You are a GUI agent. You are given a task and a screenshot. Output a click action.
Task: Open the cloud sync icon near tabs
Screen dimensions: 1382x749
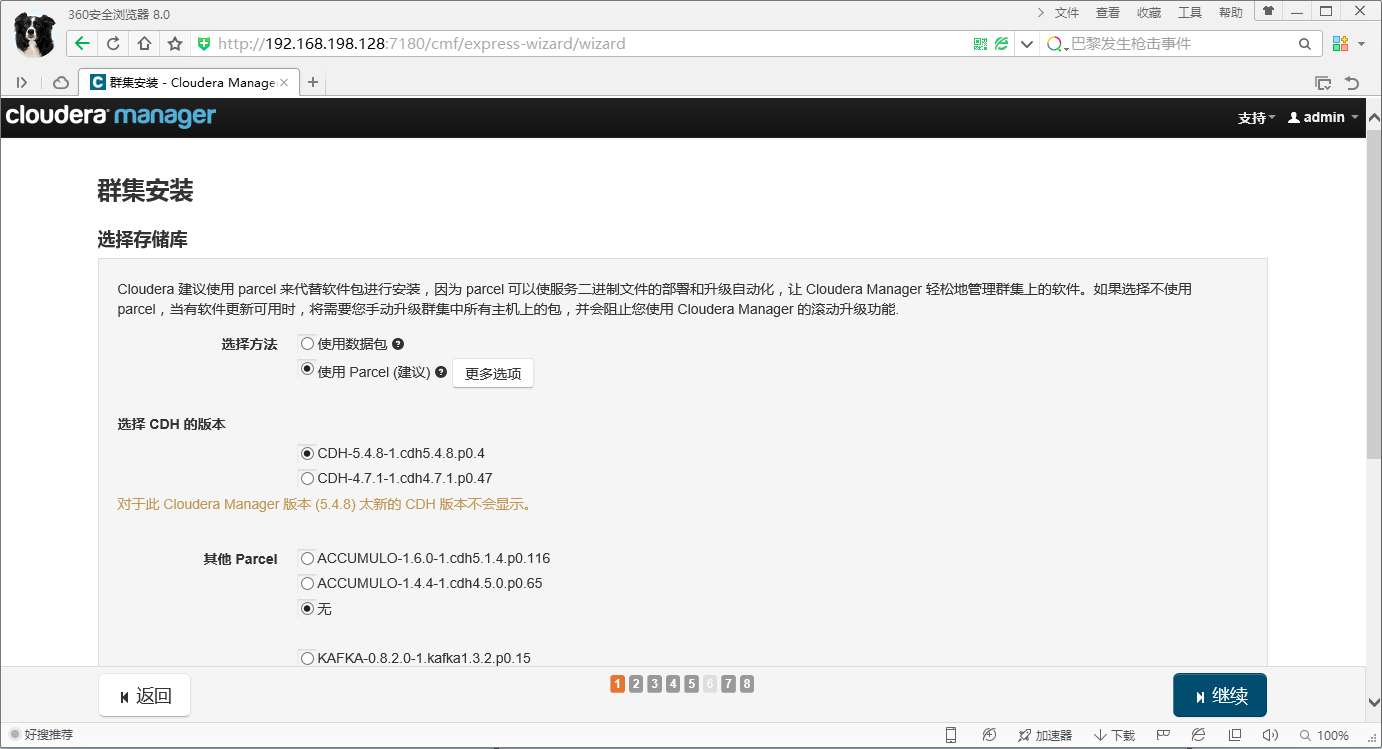[61, 83]
